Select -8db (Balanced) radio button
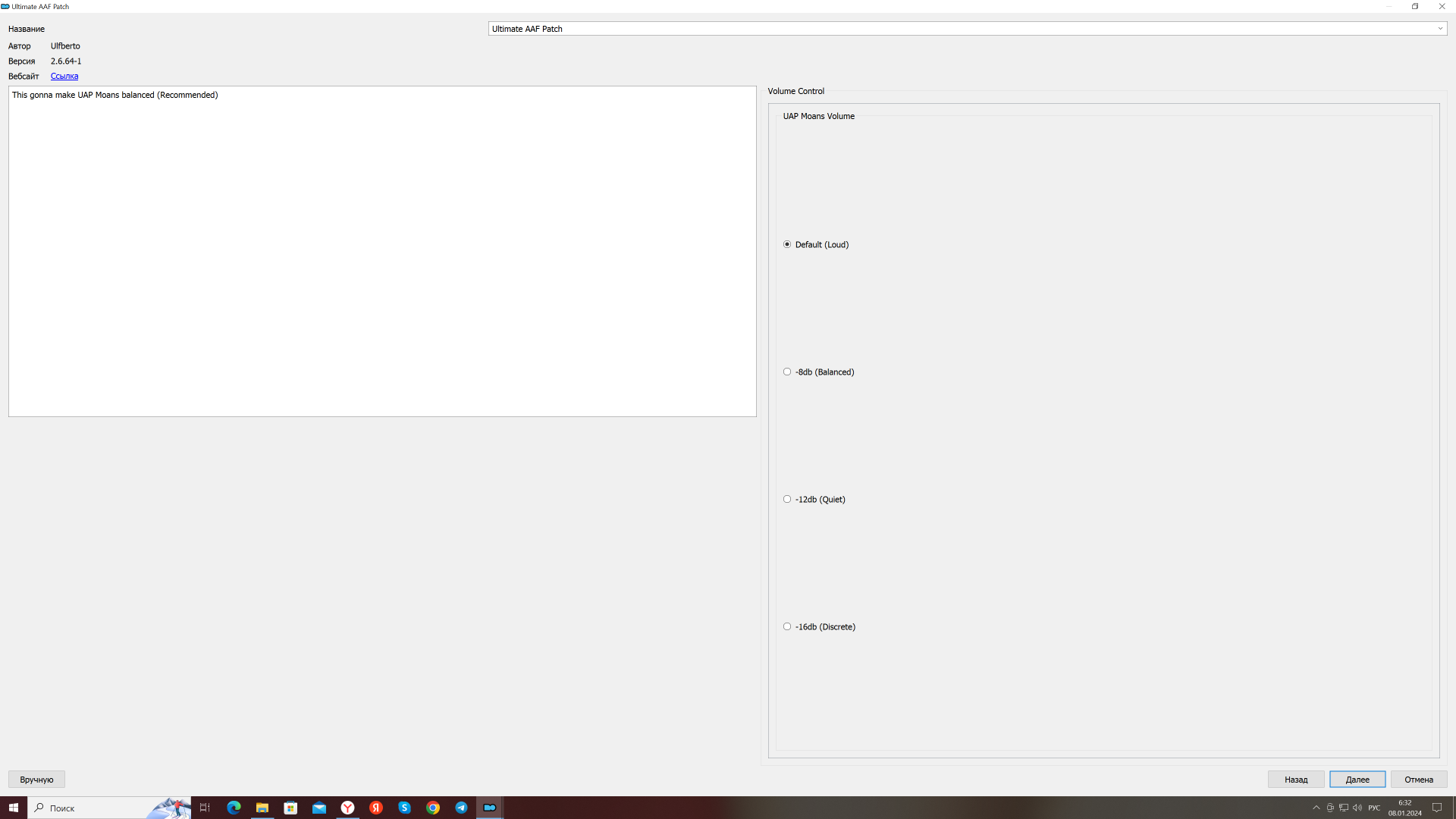Screen dimensions: 1456x819 787,372
